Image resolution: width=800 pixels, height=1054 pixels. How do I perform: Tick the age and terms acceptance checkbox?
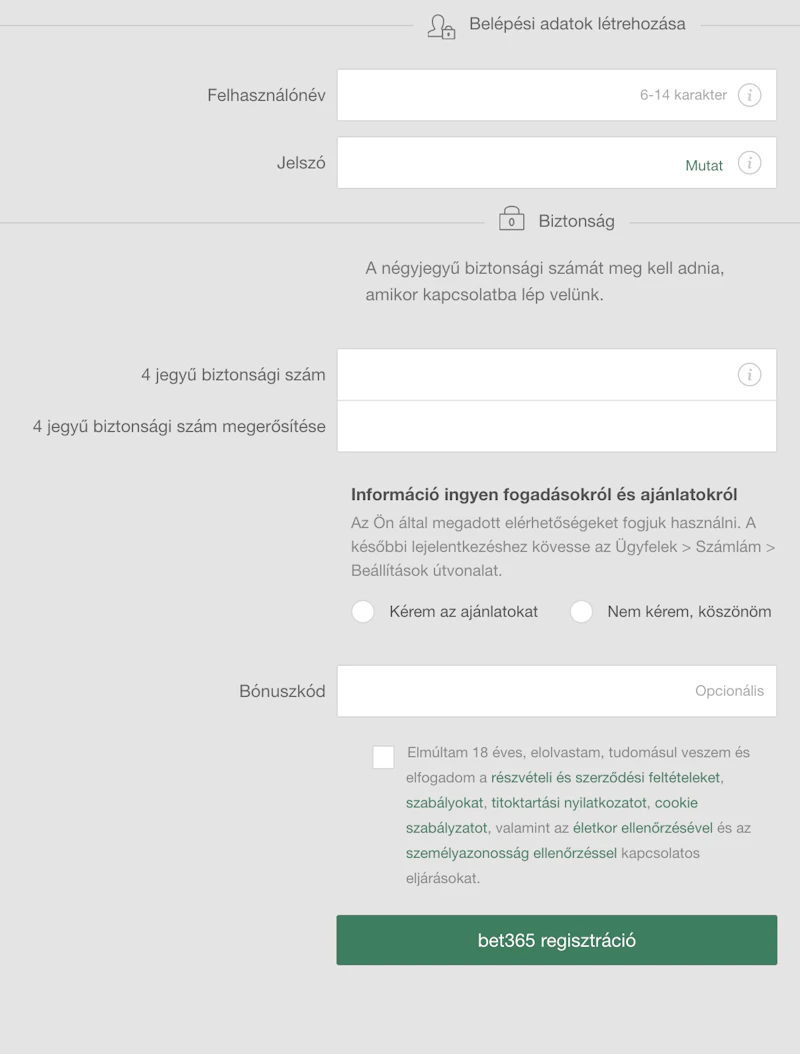(383, 757)
